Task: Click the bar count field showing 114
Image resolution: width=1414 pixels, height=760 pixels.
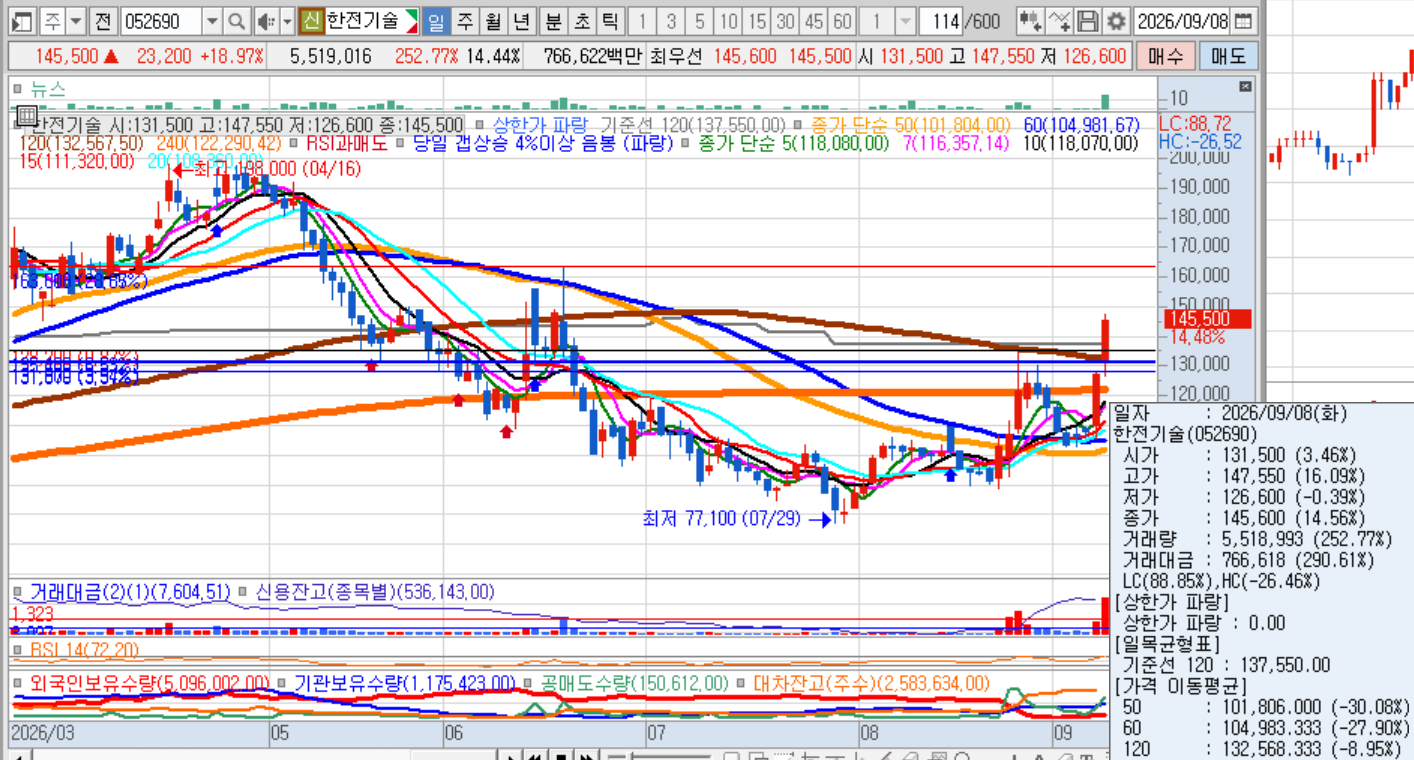Action: point(940,20)
